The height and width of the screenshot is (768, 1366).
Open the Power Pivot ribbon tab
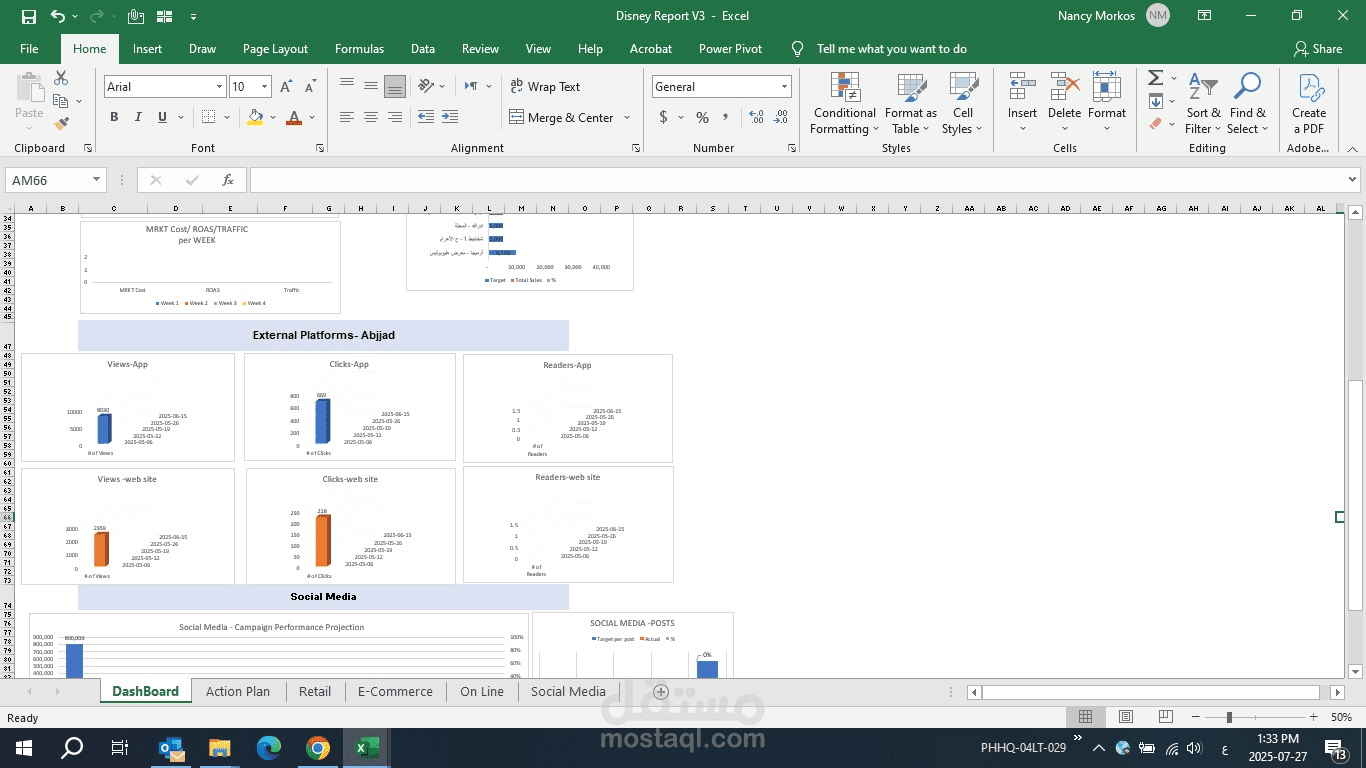pyautogui.click(x=730, y=49)
